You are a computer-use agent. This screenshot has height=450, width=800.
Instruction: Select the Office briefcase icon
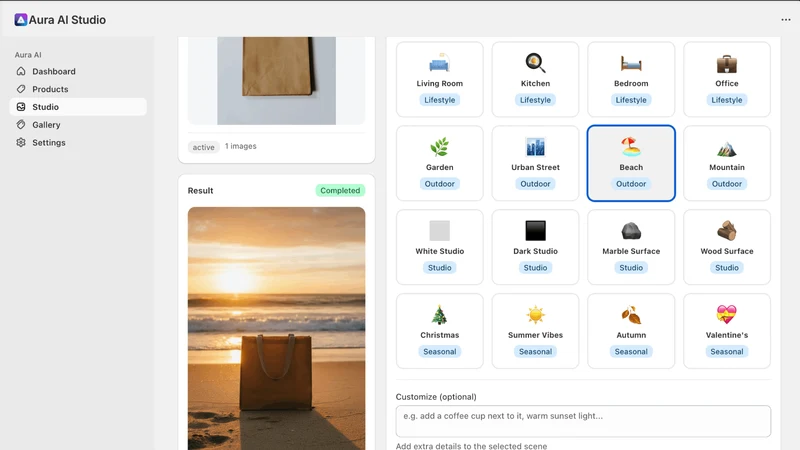coord(727,64)
